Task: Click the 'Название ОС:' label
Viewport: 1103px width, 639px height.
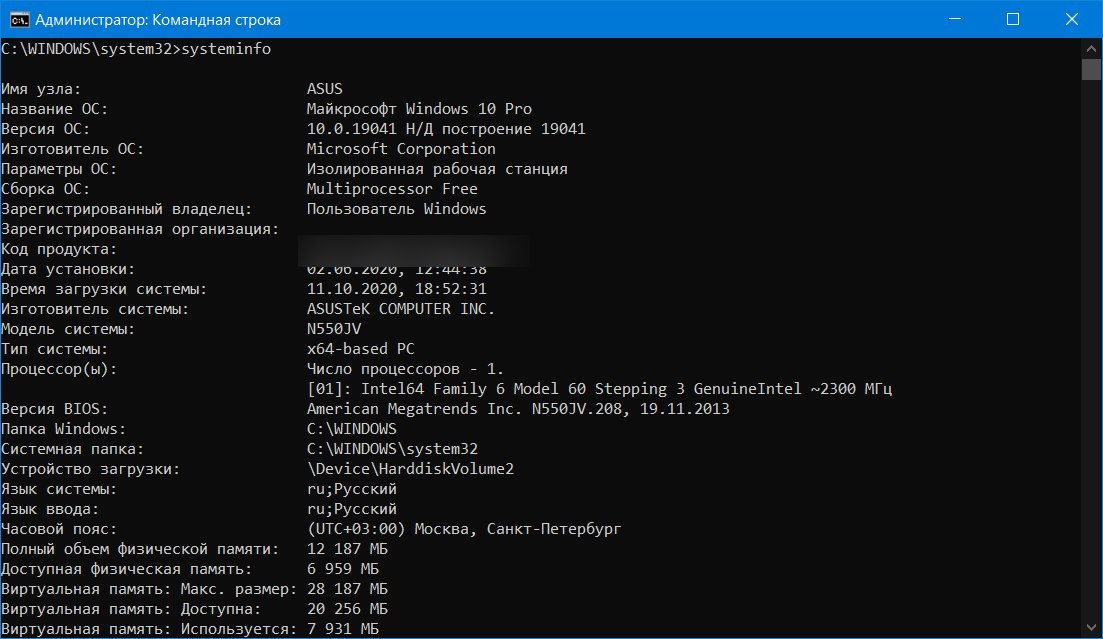Action: 55,108
